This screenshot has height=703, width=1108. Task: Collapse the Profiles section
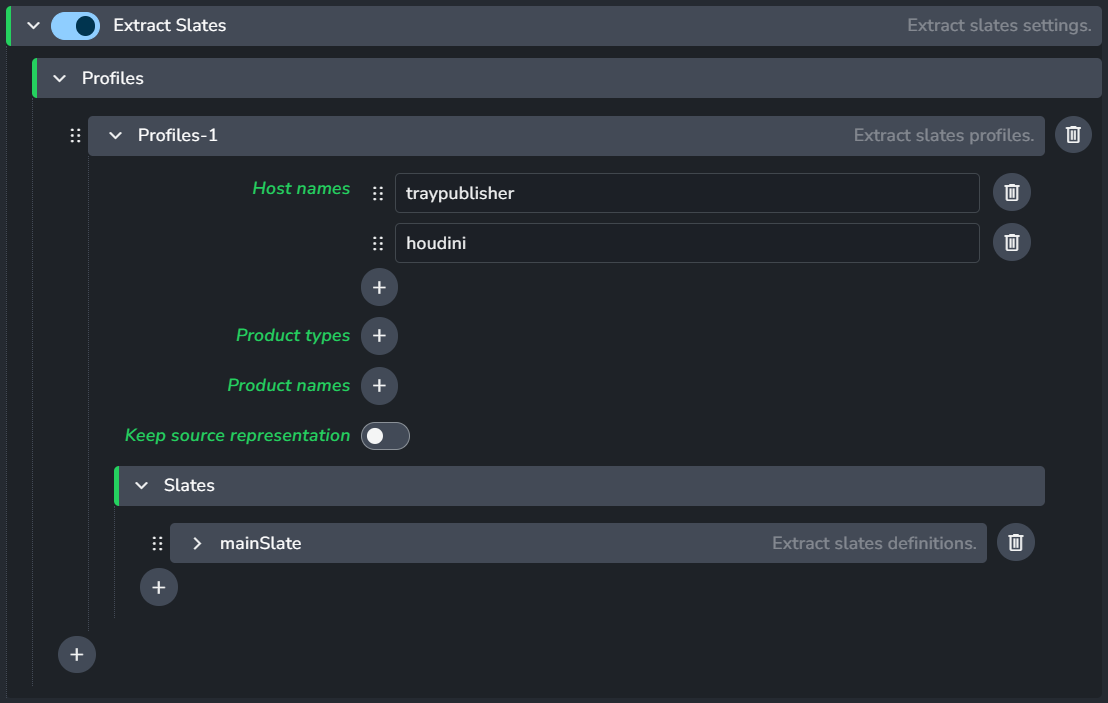tap(60, 78)
